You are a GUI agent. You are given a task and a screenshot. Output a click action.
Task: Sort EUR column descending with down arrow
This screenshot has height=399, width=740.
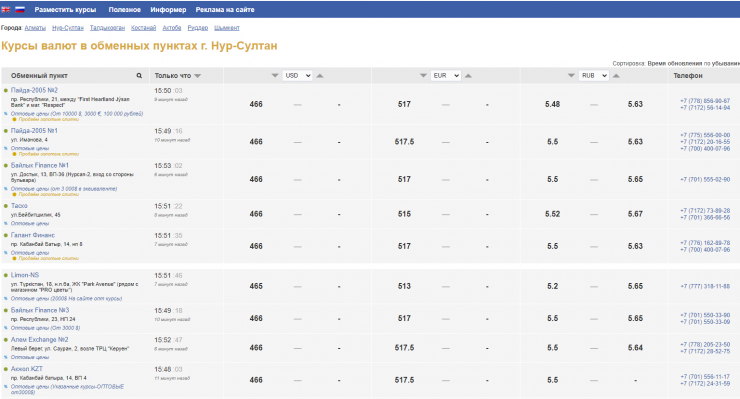tap(423, 76)
